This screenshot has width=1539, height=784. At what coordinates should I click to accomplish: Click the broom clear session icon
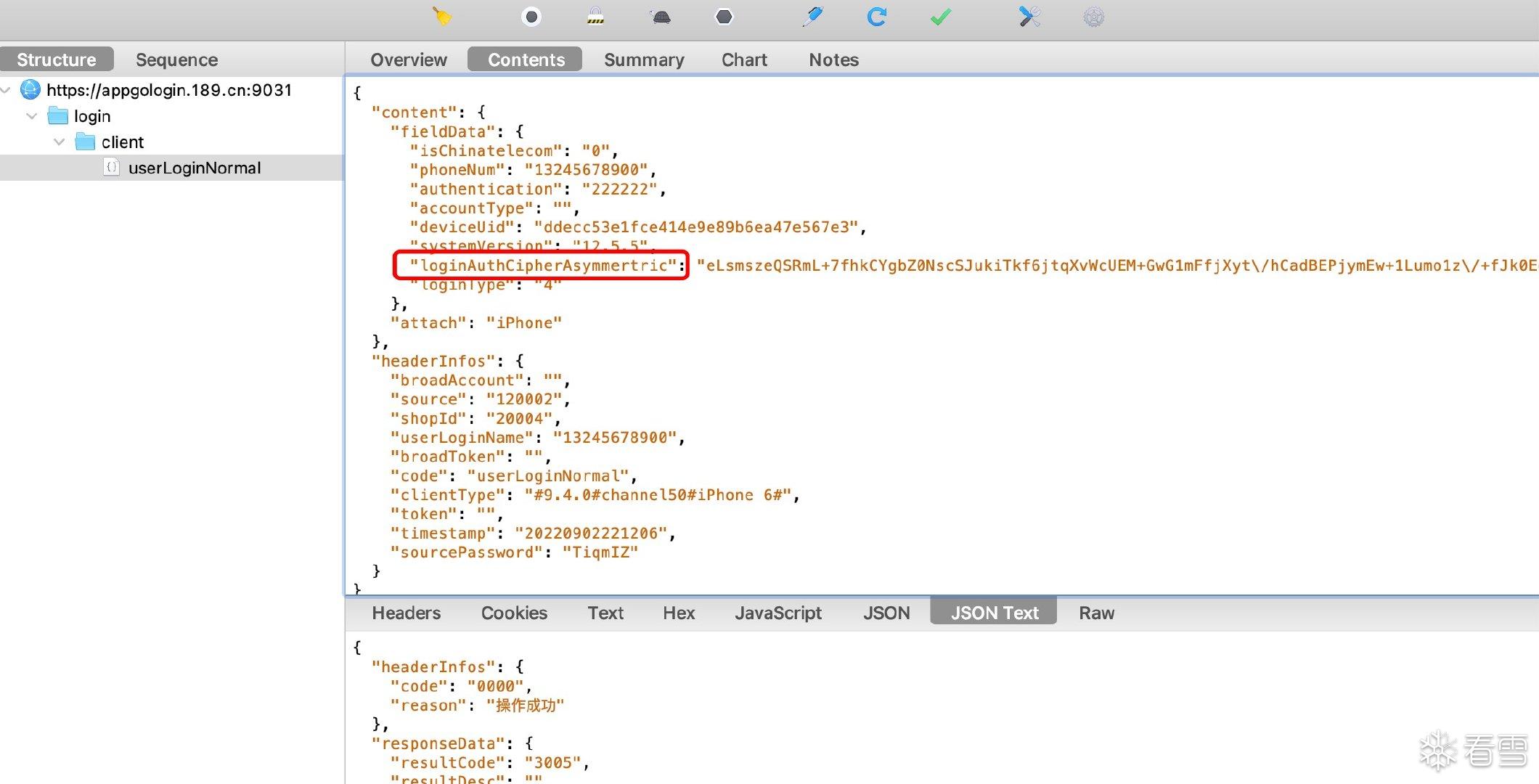click(x=442, y=16)
